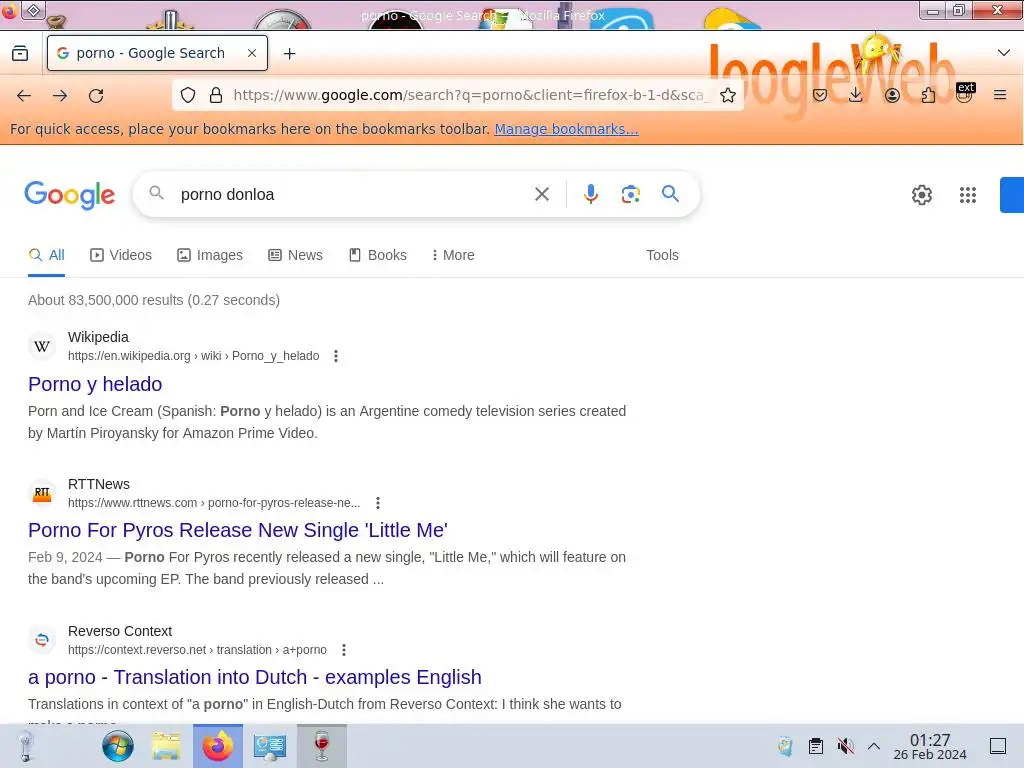Open the three-dot menu for the Wikipedia result
This screenshot has height=768, width=1024.
[x=336, y=356]
